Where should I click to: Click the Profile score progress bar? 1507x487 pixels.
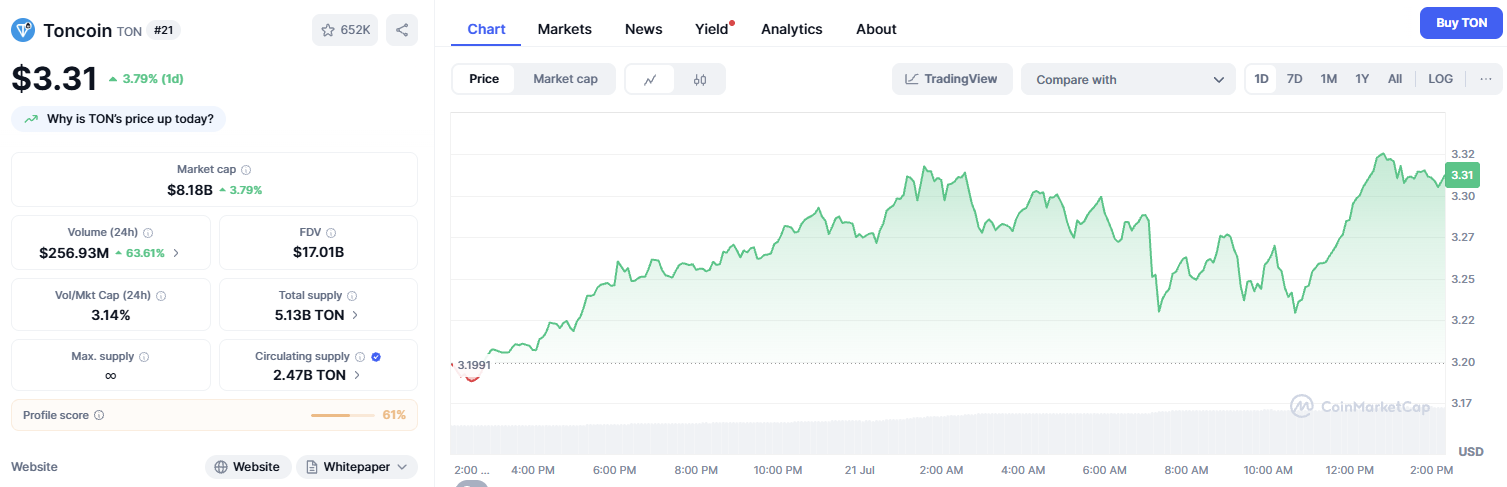(342, 415)
